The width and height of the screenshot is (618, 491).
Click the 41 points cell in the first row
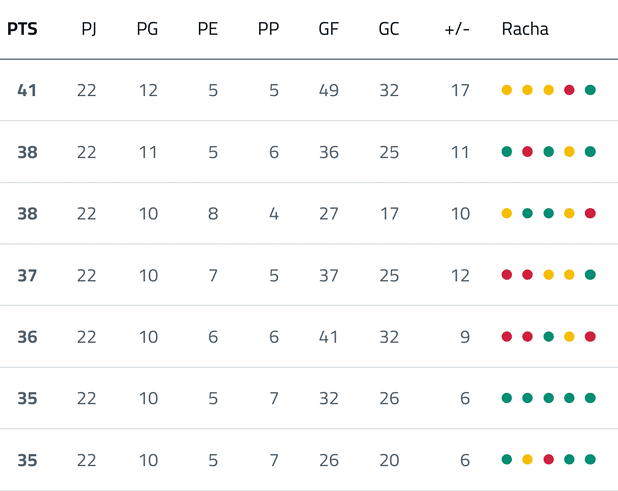click(x=27, y=90)
